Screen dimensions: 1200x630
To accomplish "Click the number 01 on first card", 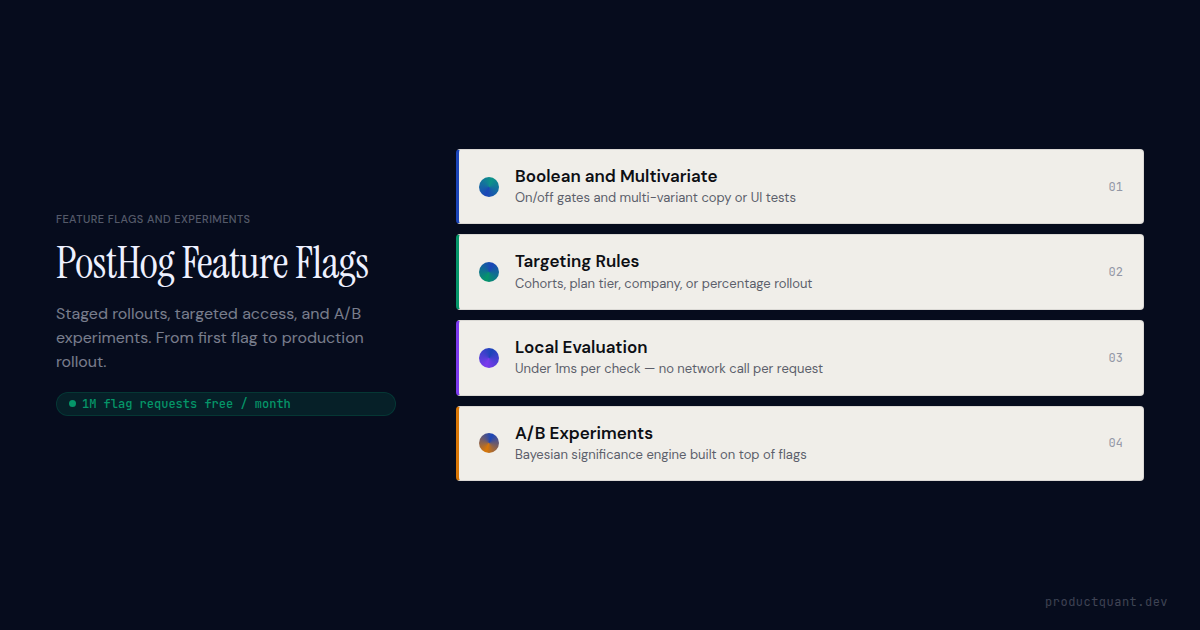I will [1115, 187].
